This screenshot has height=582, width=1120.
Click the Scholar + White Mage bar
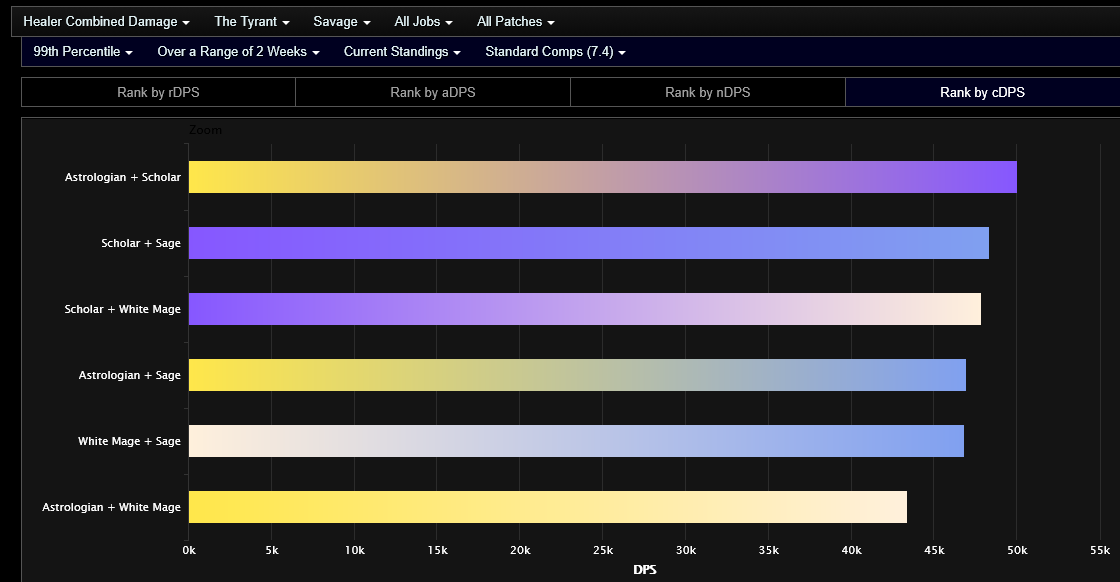584,309
